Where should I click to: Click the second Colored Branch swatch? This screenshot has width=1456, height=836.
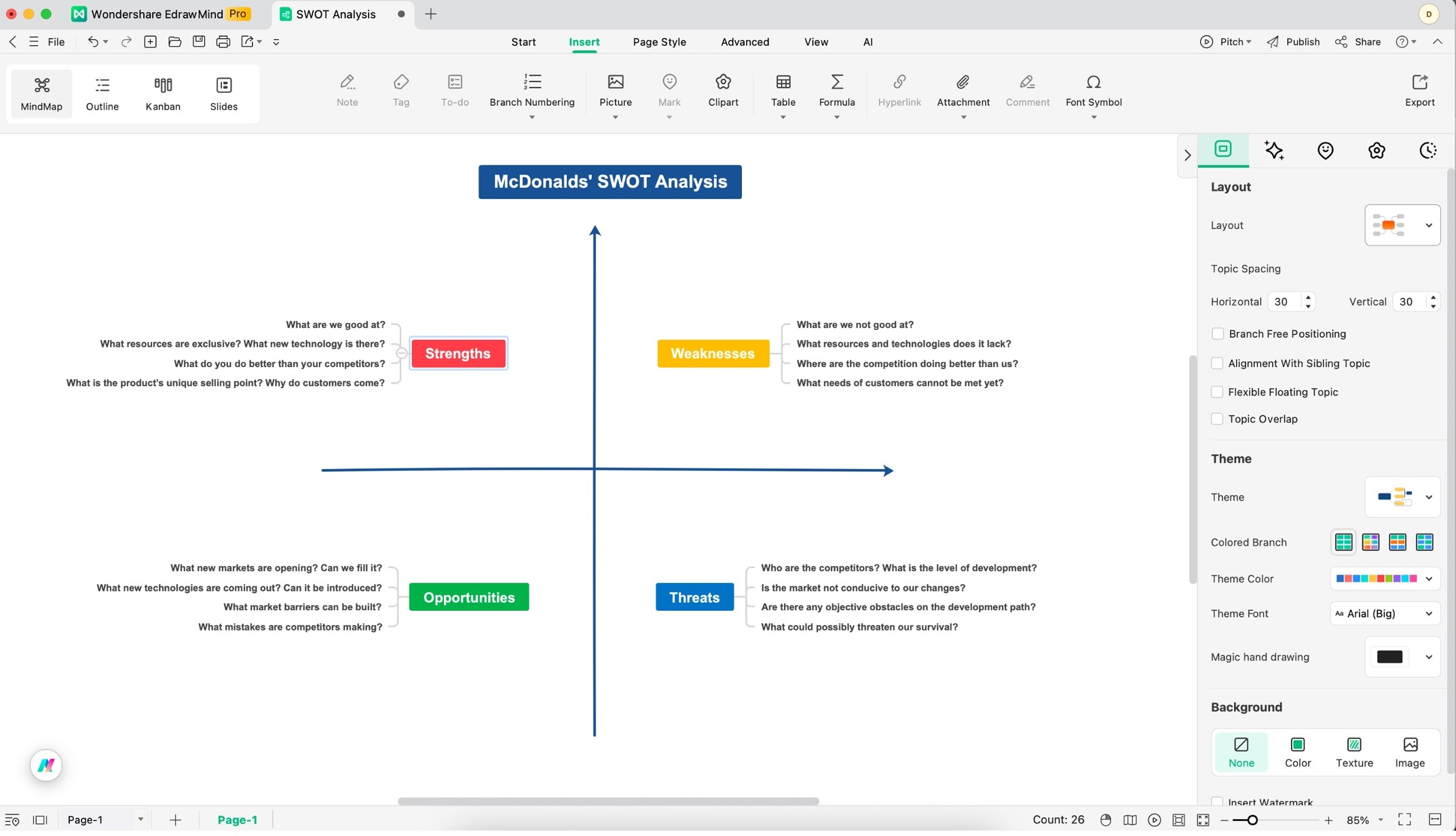1370,542
